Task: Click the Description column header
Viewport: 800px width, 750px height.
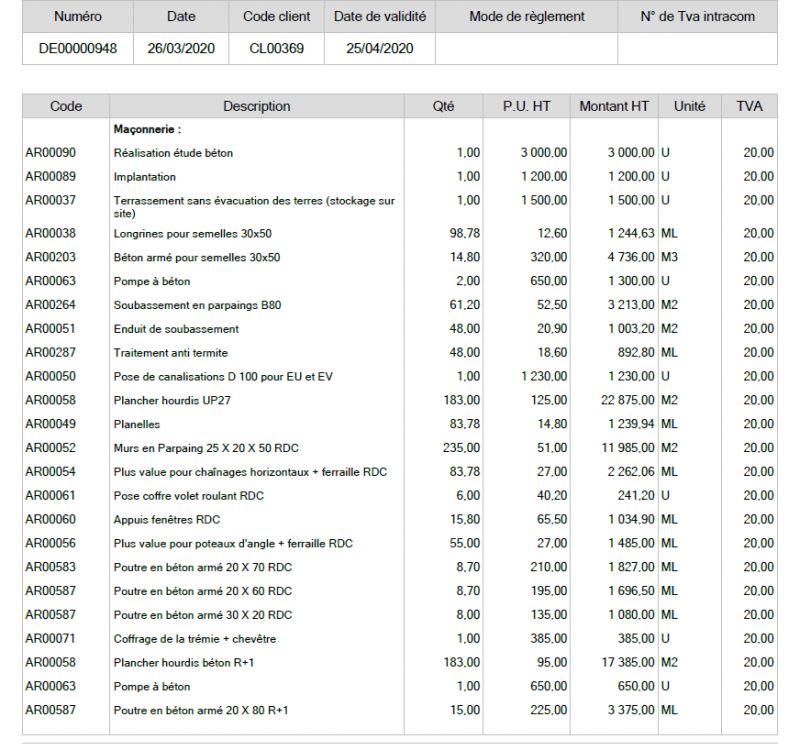Action: point(256,106)
